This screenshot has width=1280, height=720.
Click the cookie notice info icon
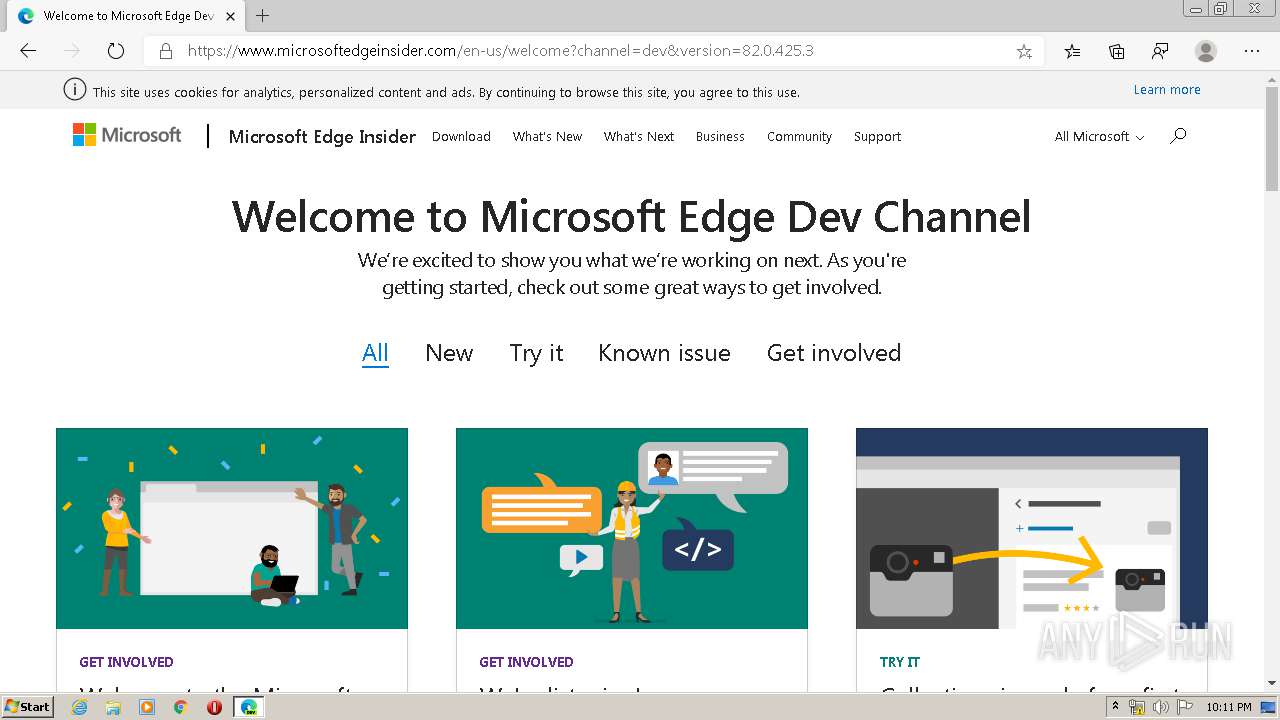point(74,90)
